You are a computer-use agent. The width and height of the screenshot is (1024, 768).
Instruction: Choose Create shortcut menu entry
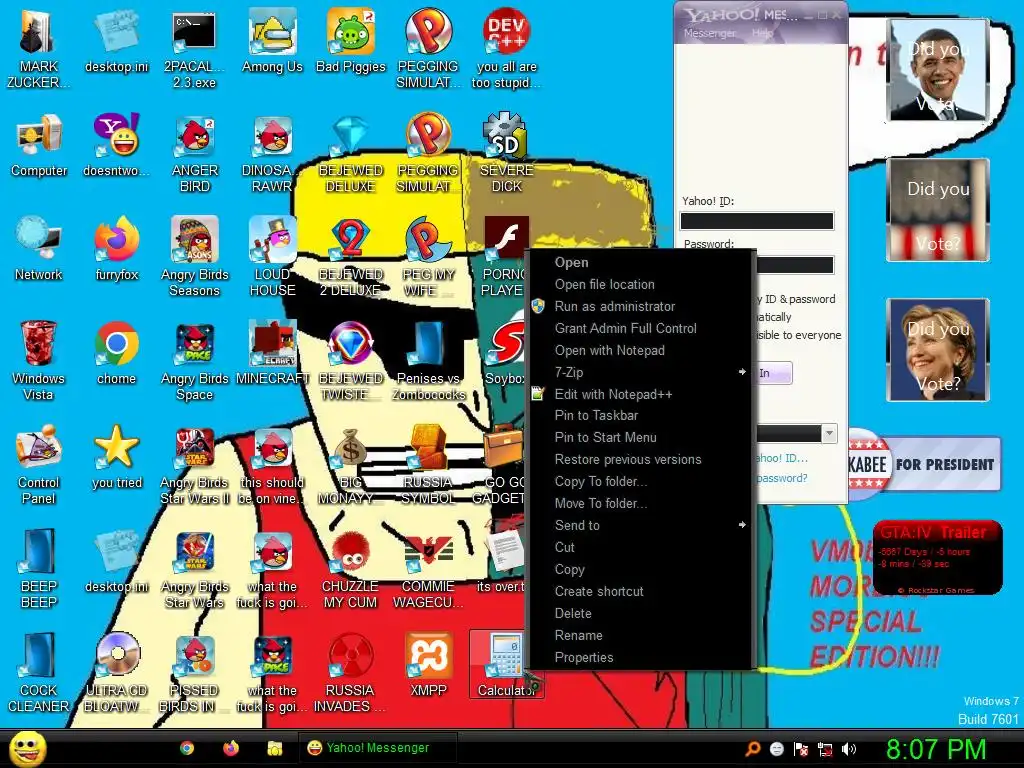click(599, 592)
